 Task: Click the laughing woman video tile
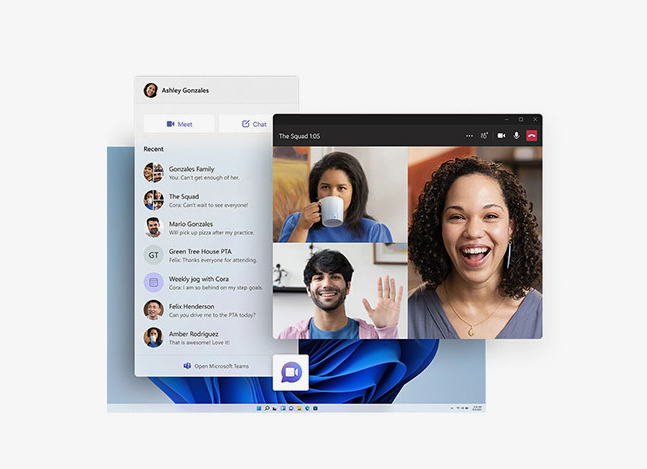click(475, 243)
